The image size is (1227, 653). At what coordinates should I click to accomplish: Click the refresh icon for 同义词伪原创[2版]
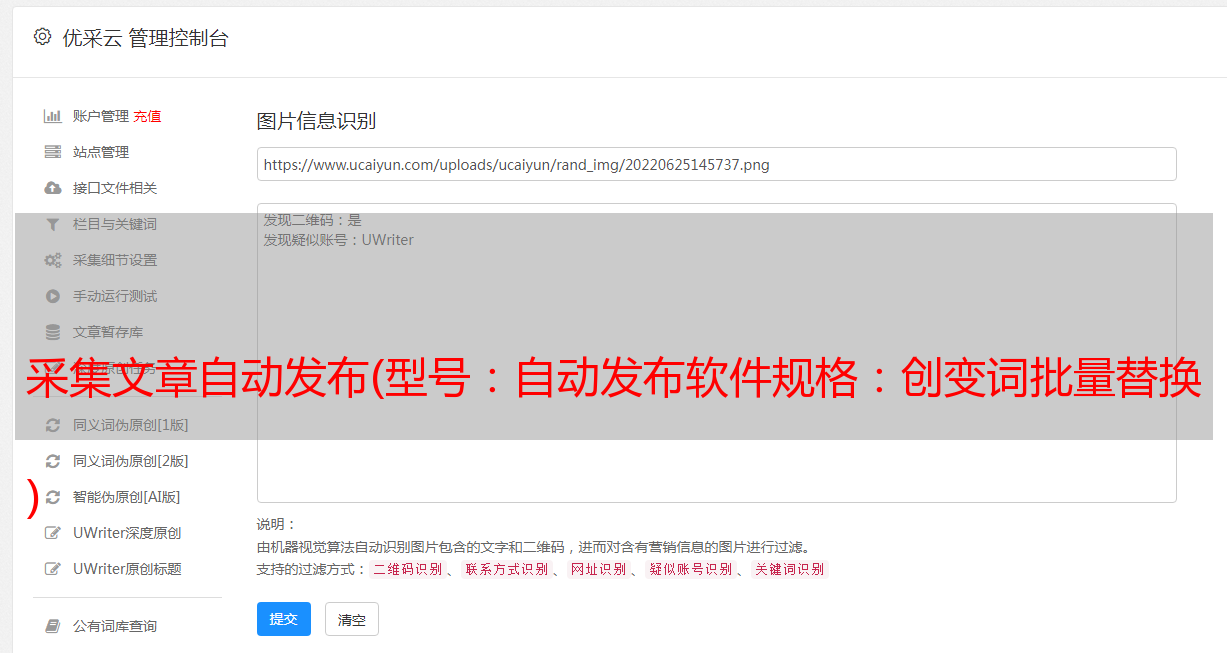[x=53, y=461]
